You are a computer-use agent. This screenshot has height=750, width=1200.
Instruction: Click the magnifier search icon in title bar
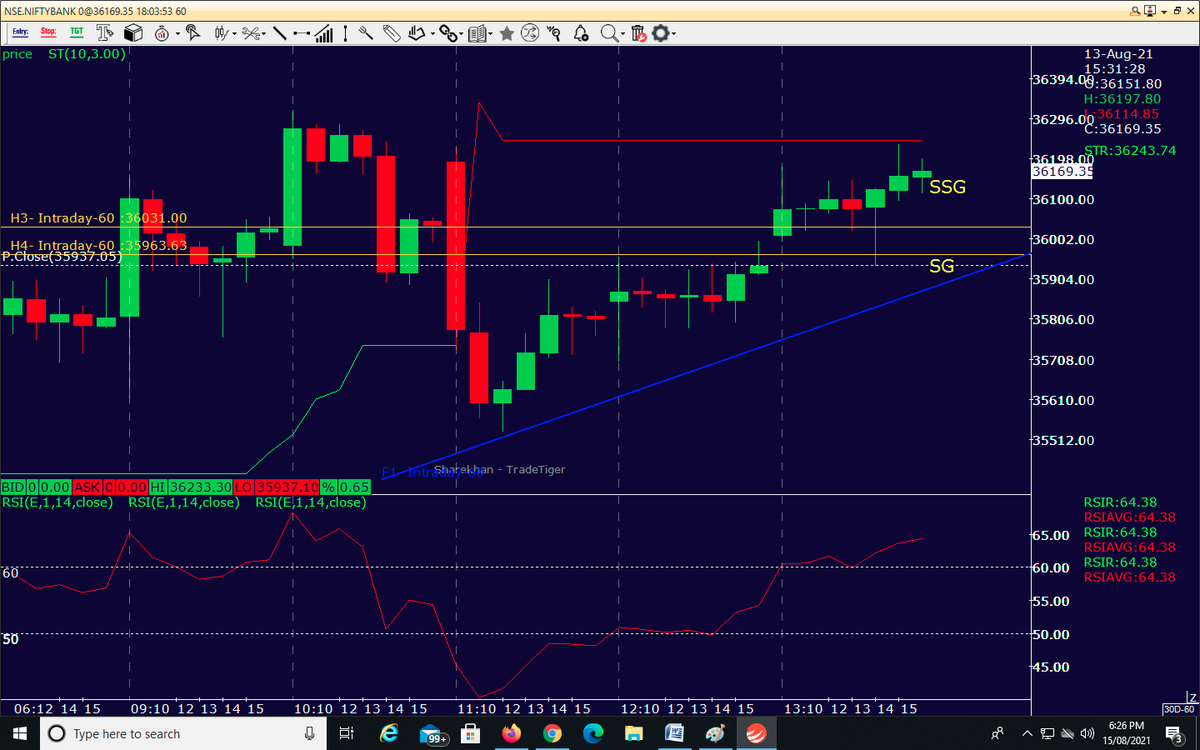tap(1135, 9)
